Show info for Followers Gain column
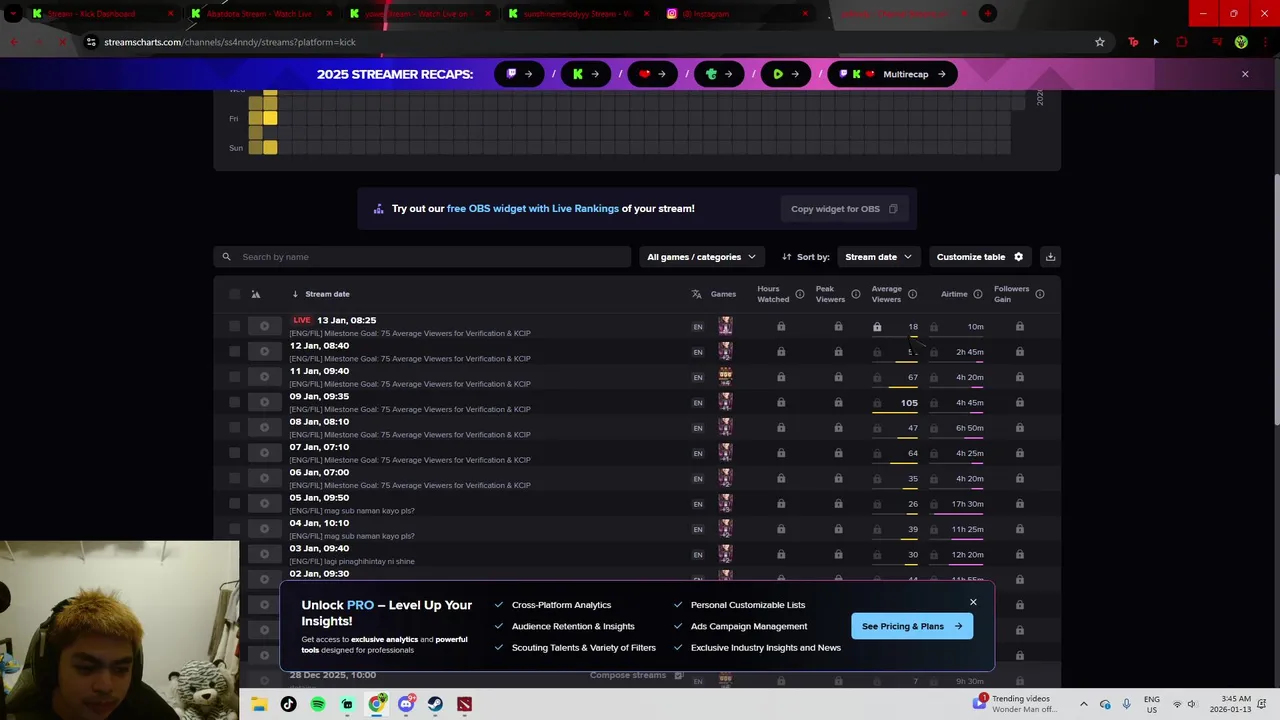 click(x=1040, y=294)
